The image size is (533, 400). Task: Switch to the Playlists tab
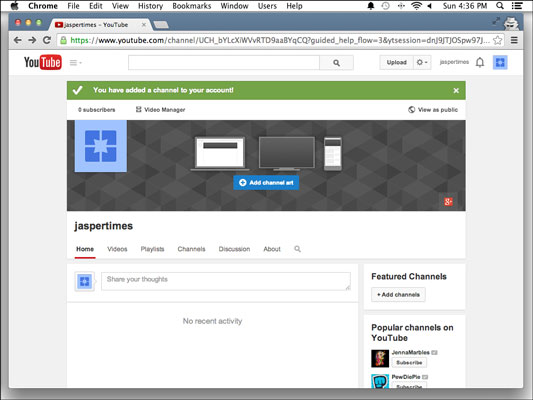coord(152,249)
